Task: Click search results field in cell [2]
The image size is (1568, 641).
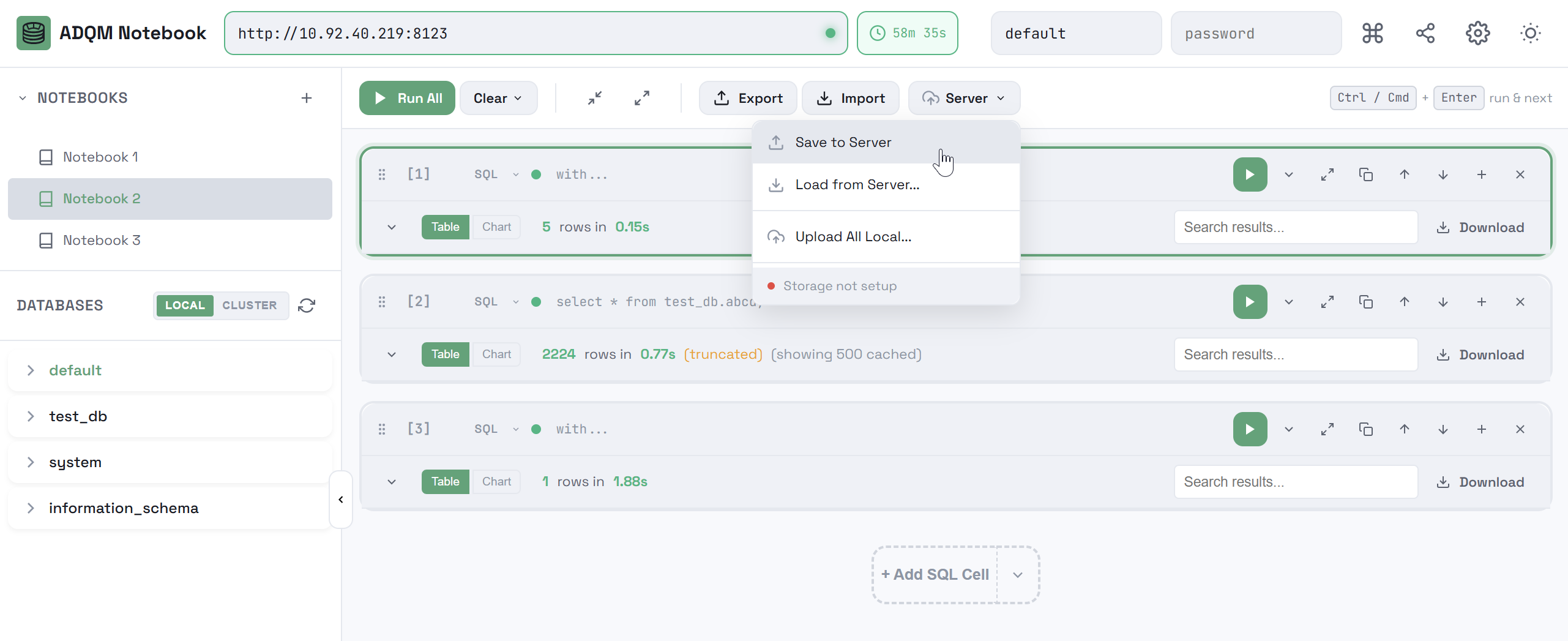Action: point(1295,354)
